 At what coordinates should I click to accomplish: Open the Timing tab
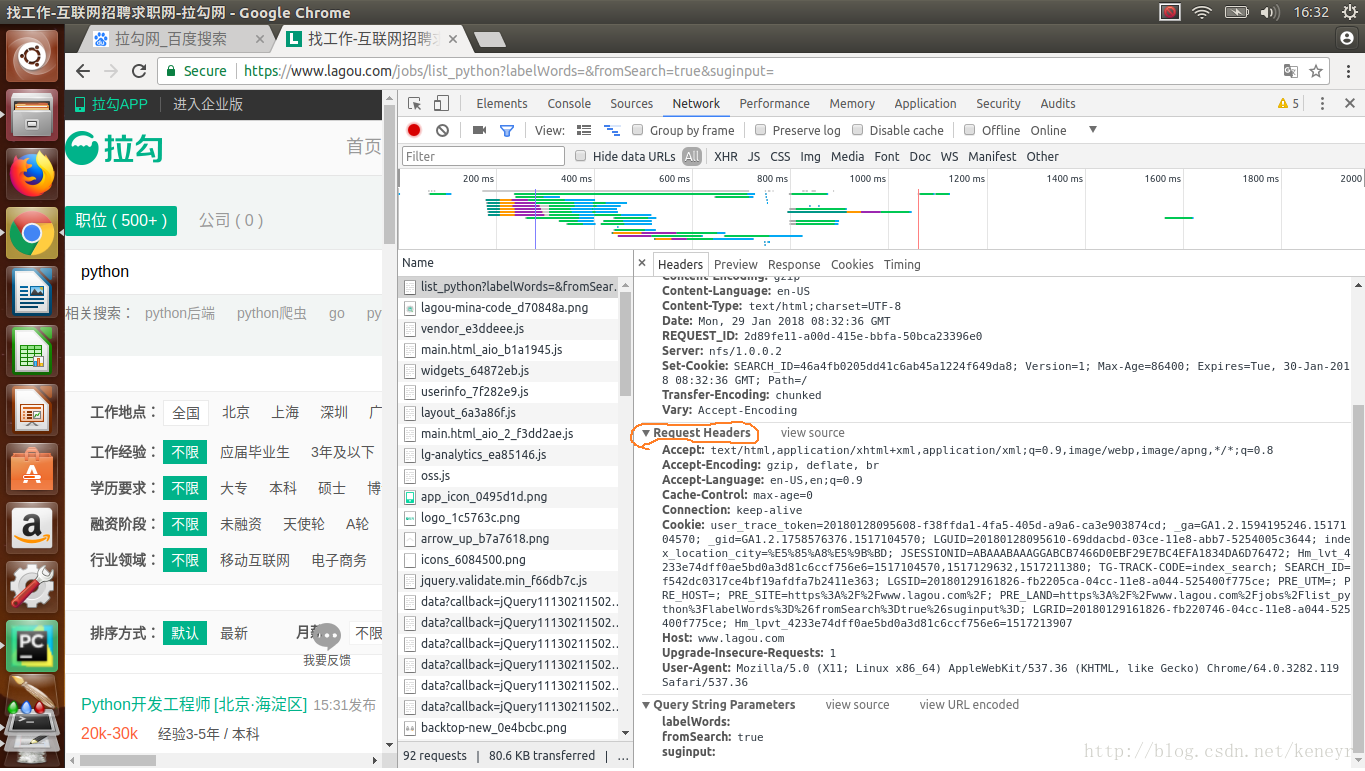(902, 264)
